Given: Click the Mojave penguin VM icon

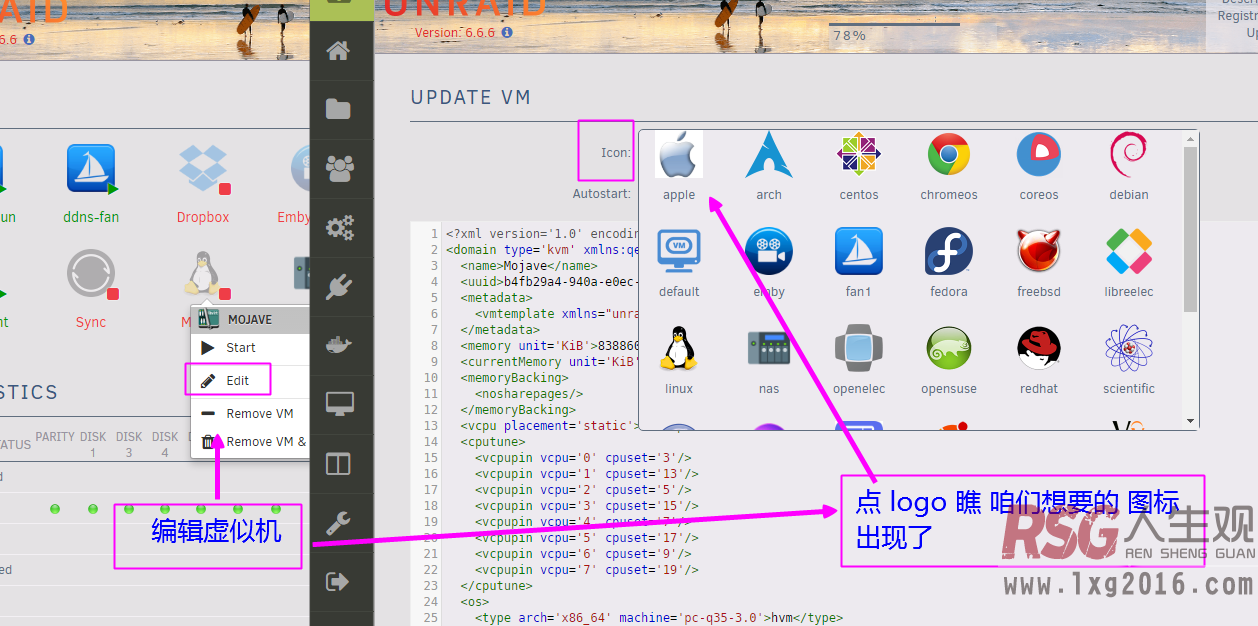Looking at the screenshot, I should tap(203, 273).
